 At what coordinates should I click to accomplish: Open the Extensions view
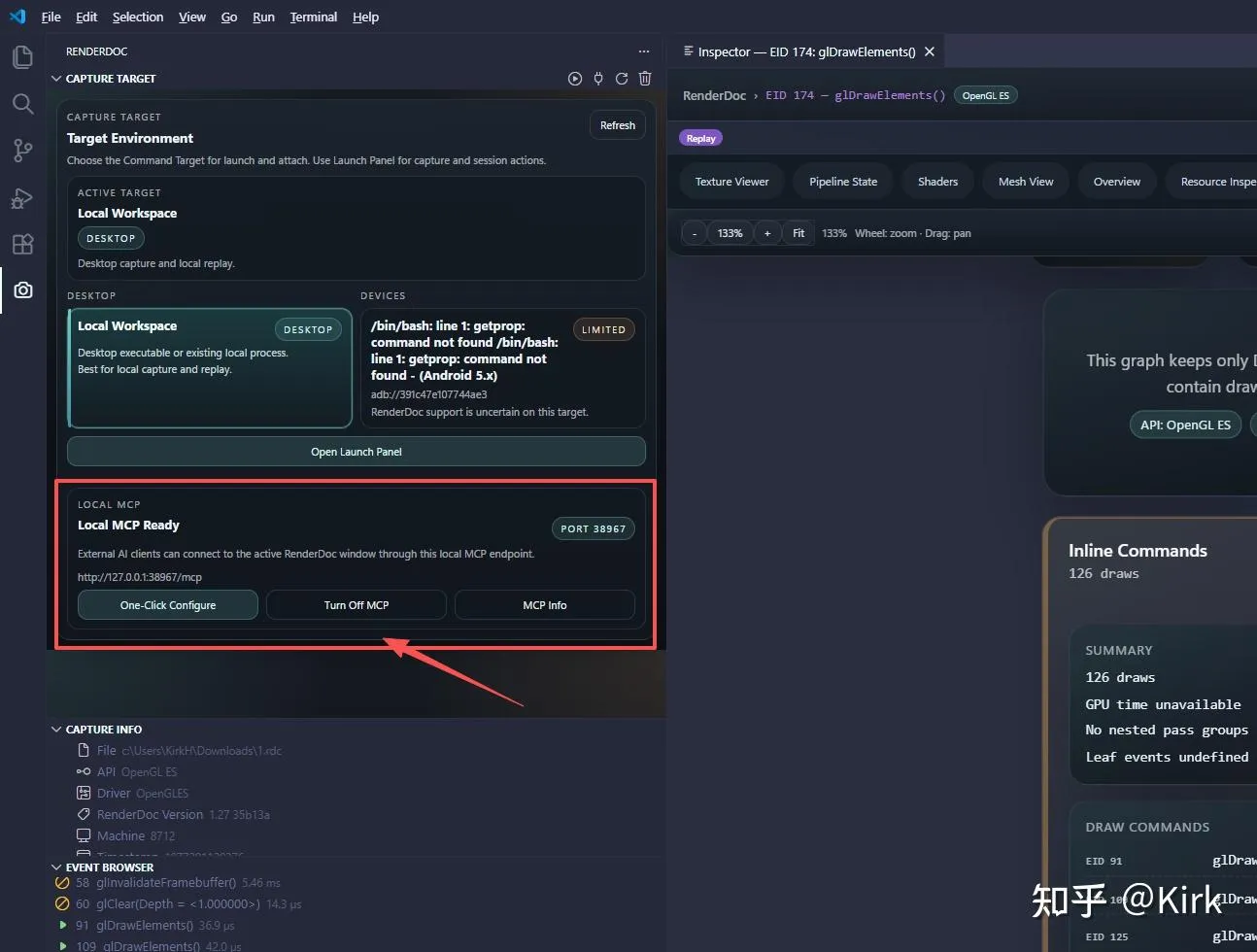pyautogui.click(x=22, y=244)
